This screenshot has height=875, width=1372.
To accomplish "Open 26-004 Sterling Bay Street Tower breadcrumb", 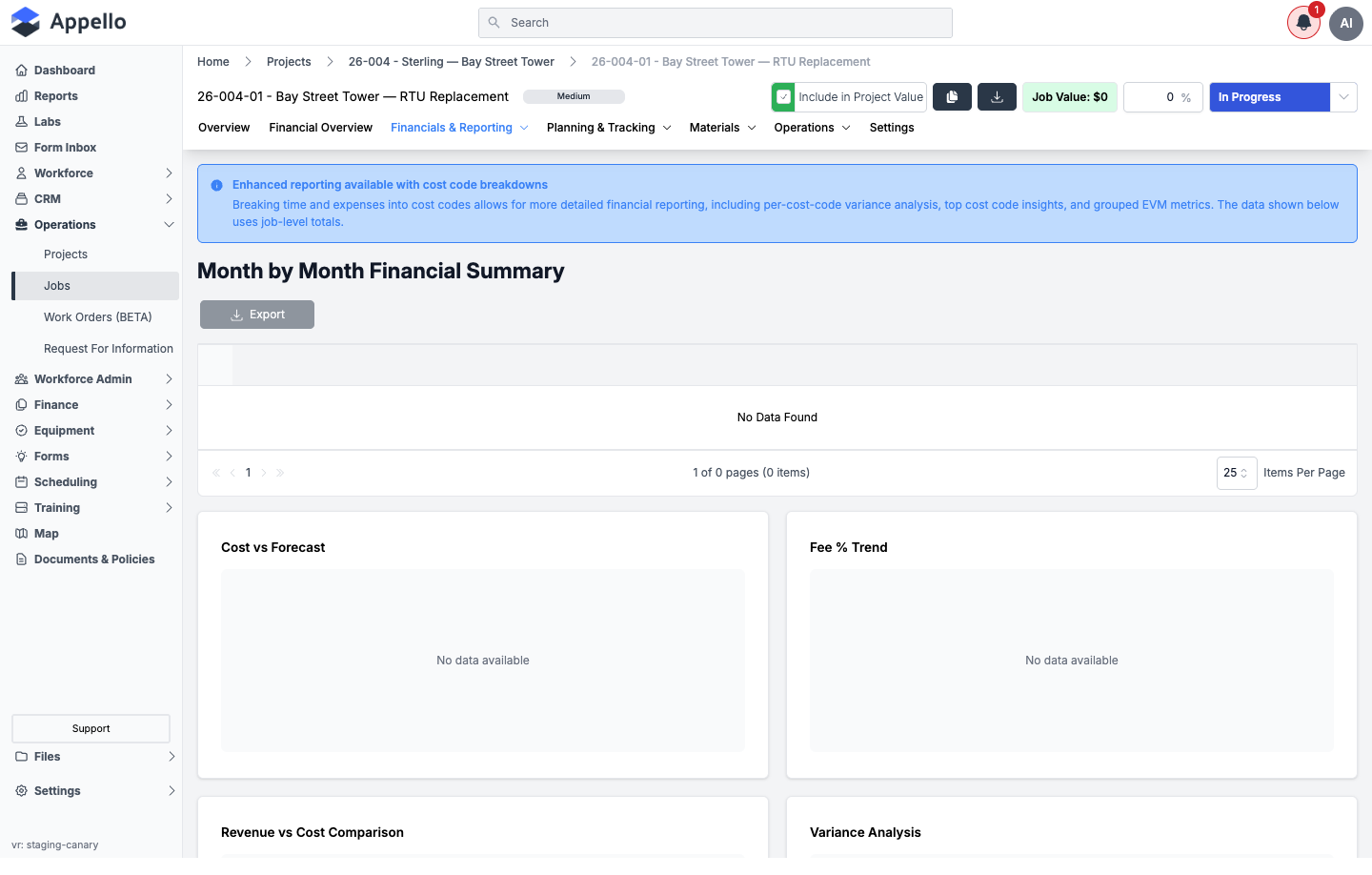I will 452,62.
